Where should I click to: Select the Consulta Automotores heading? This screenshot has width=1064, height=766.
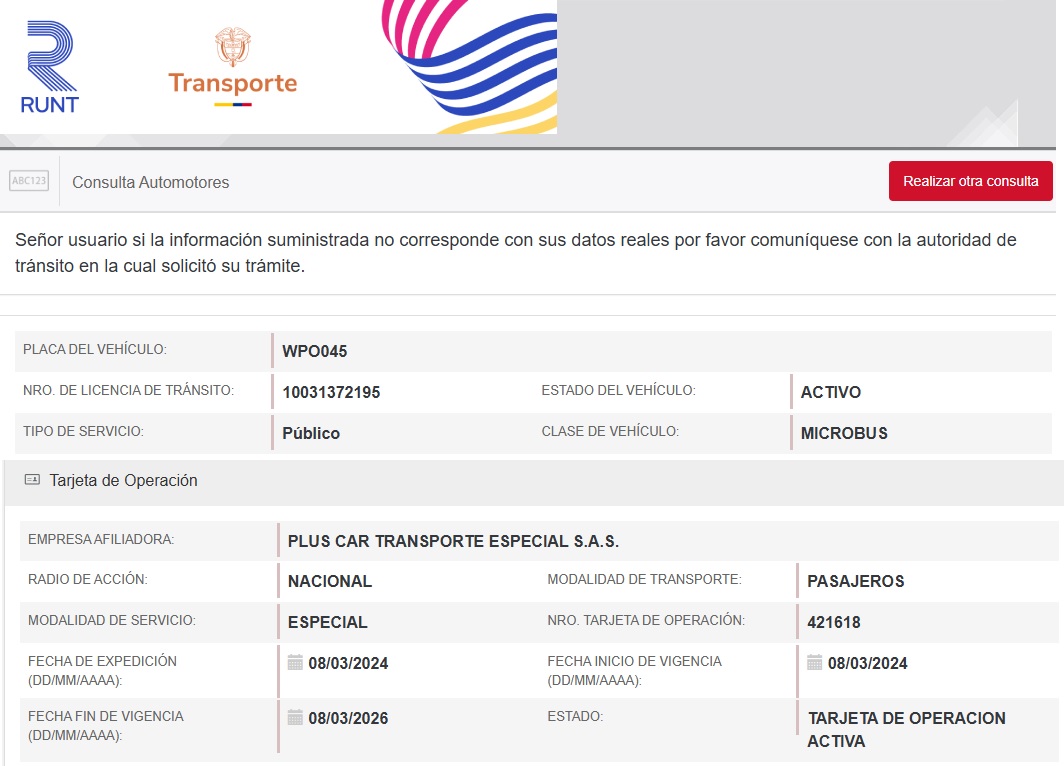click(151, 182)
